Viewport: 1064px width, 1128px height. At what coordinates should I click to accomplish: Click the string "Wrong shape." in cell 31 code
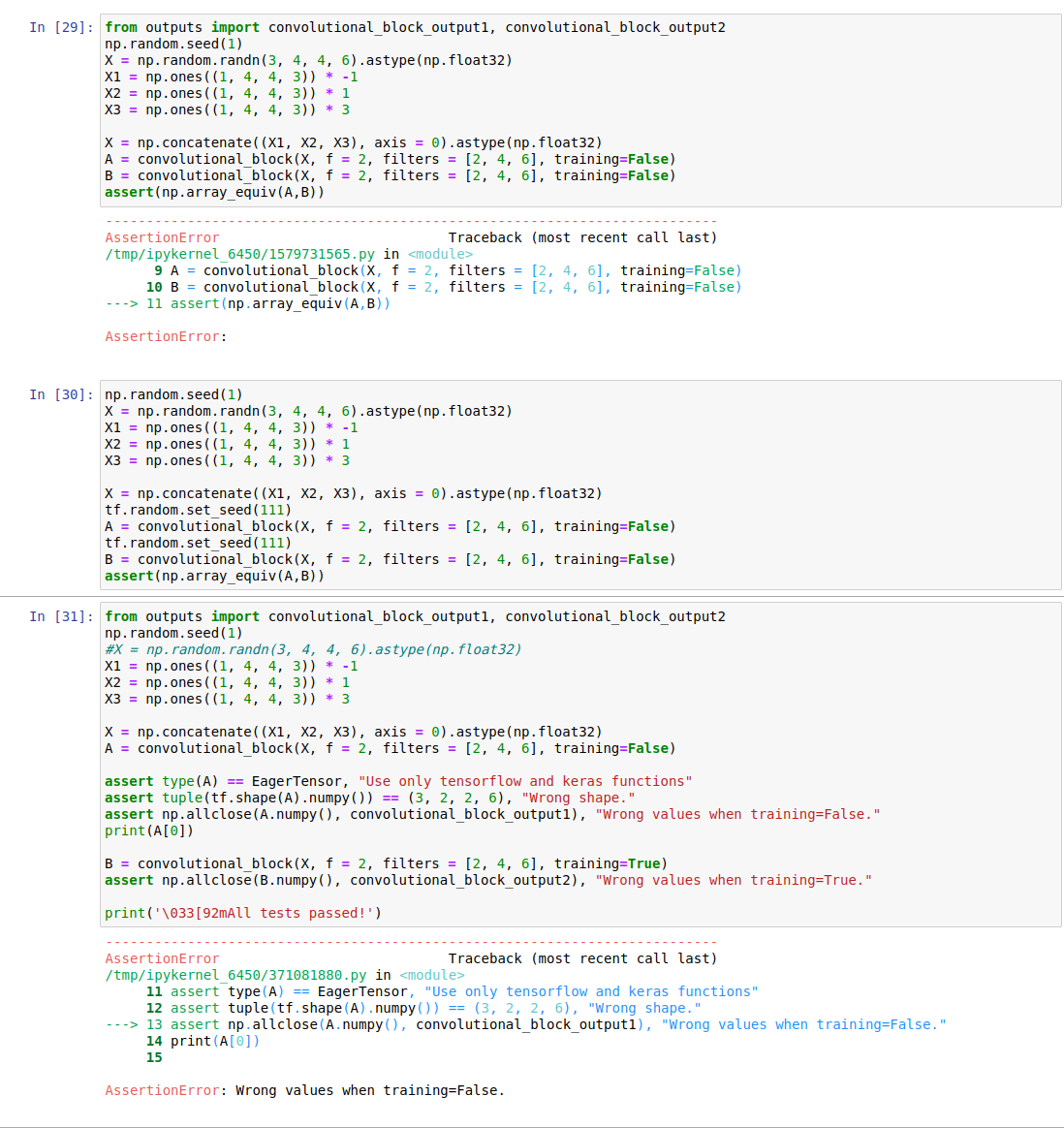[x=579, y=798]
